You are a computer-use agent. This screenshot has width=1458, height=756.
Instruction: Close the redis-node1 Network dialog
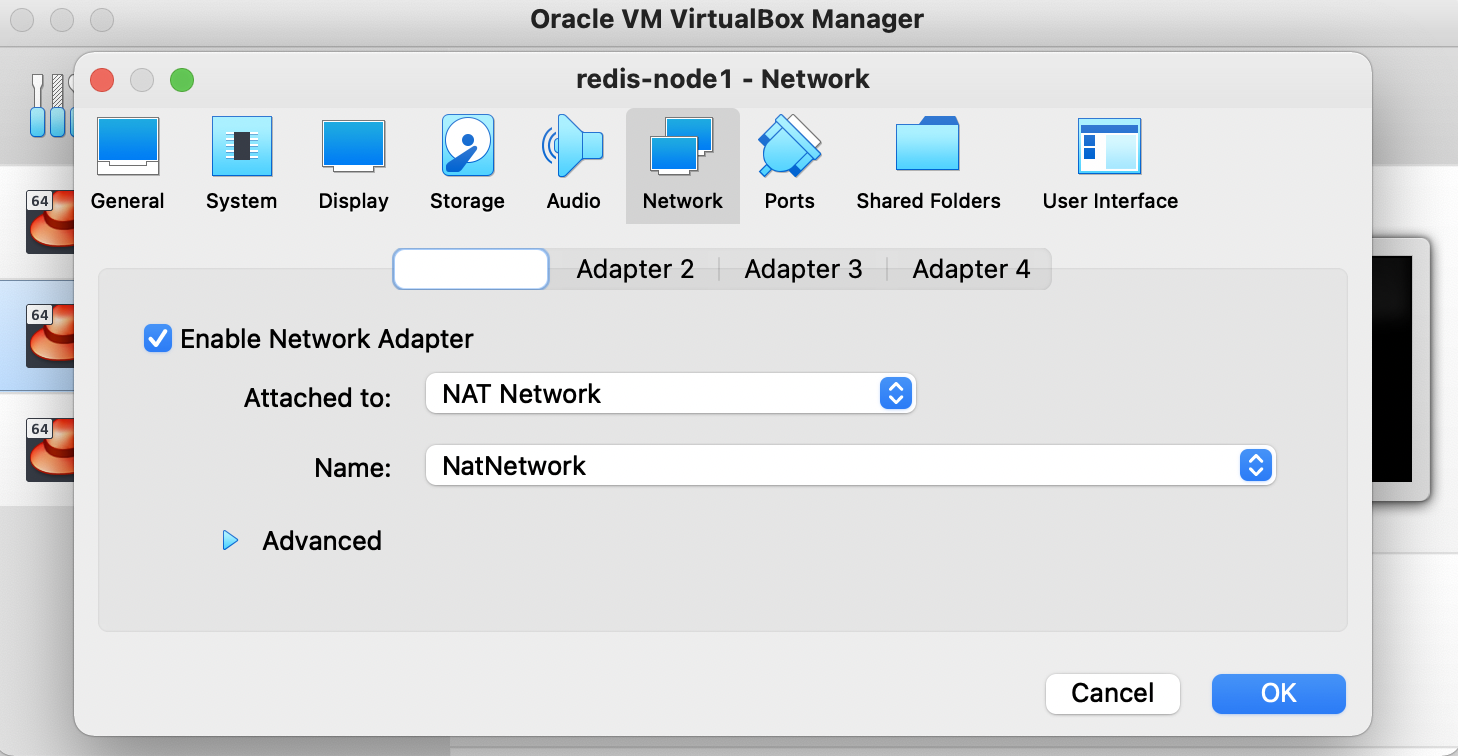(102, 80)
